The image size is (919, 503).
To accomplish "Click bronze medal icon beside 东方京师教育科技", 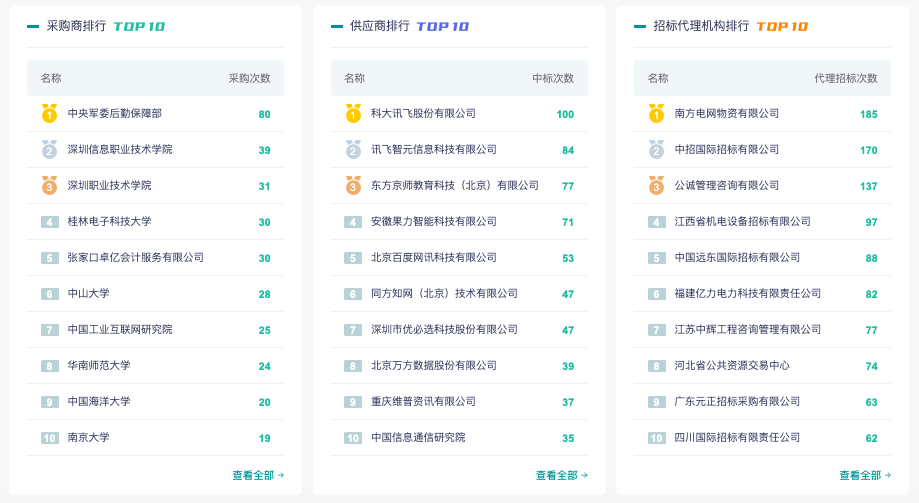I will click(353, 185).
